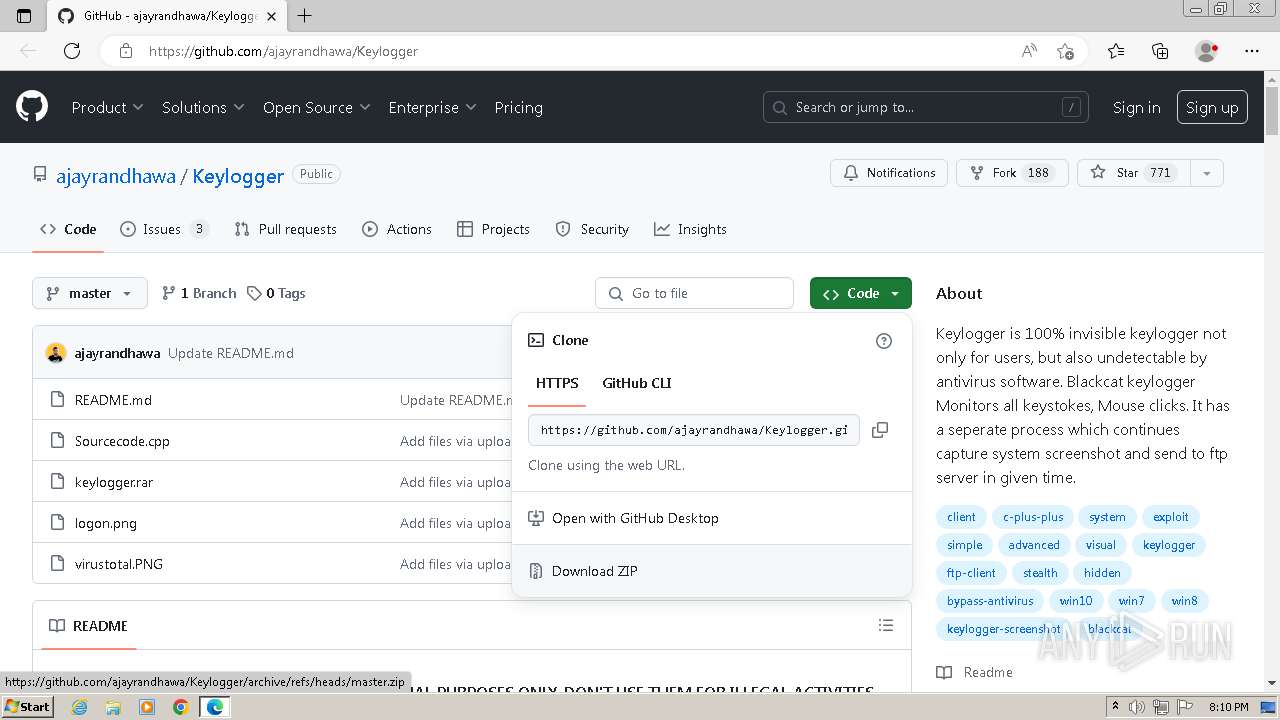The image size is (1280, 720).
Task: Open clone help question mark icon
Action: pos(883,341)
